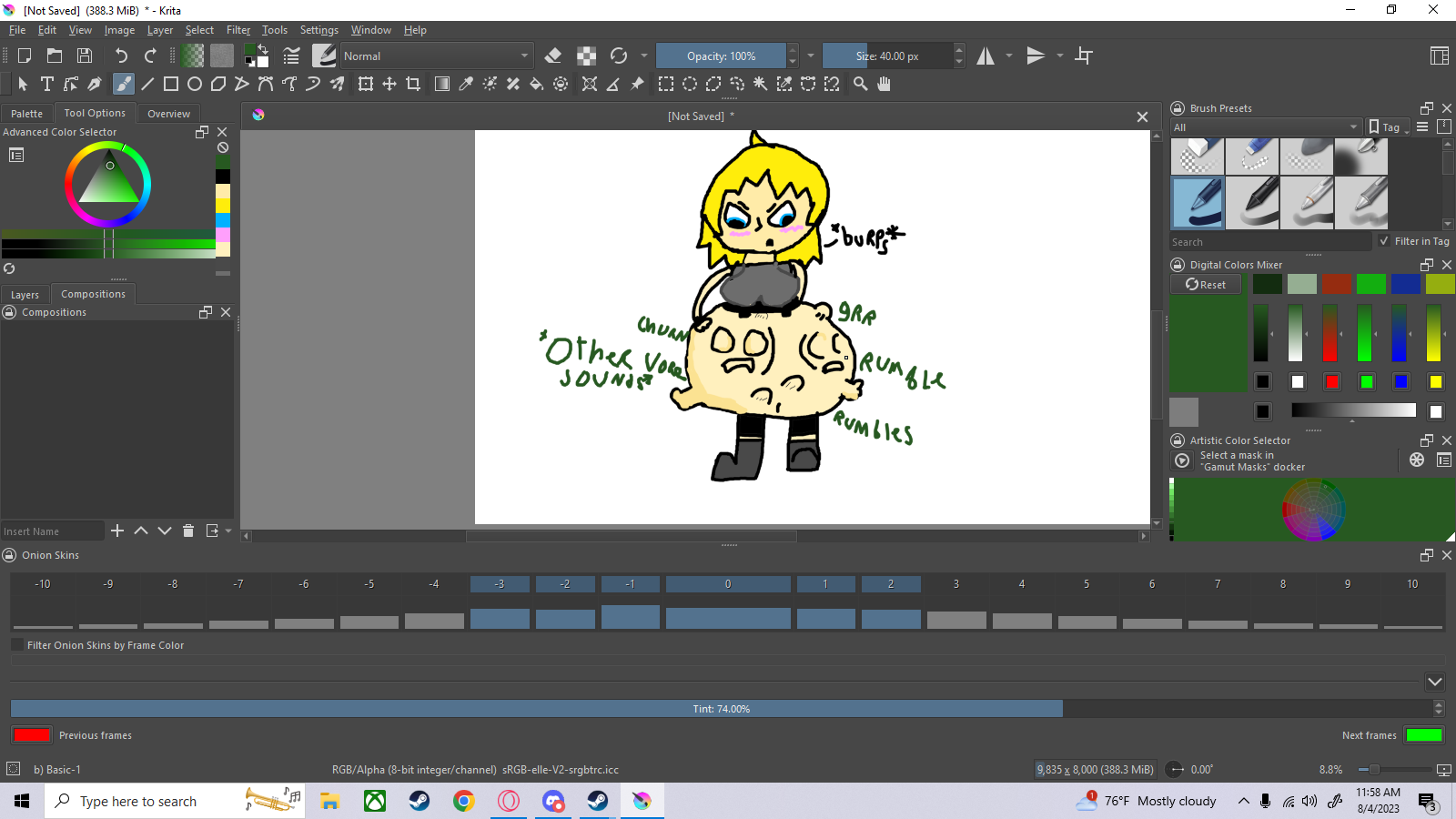Expand the onion skins options chevron
This screenshot has height=819, width=1456.
(x=1435, y=682)
